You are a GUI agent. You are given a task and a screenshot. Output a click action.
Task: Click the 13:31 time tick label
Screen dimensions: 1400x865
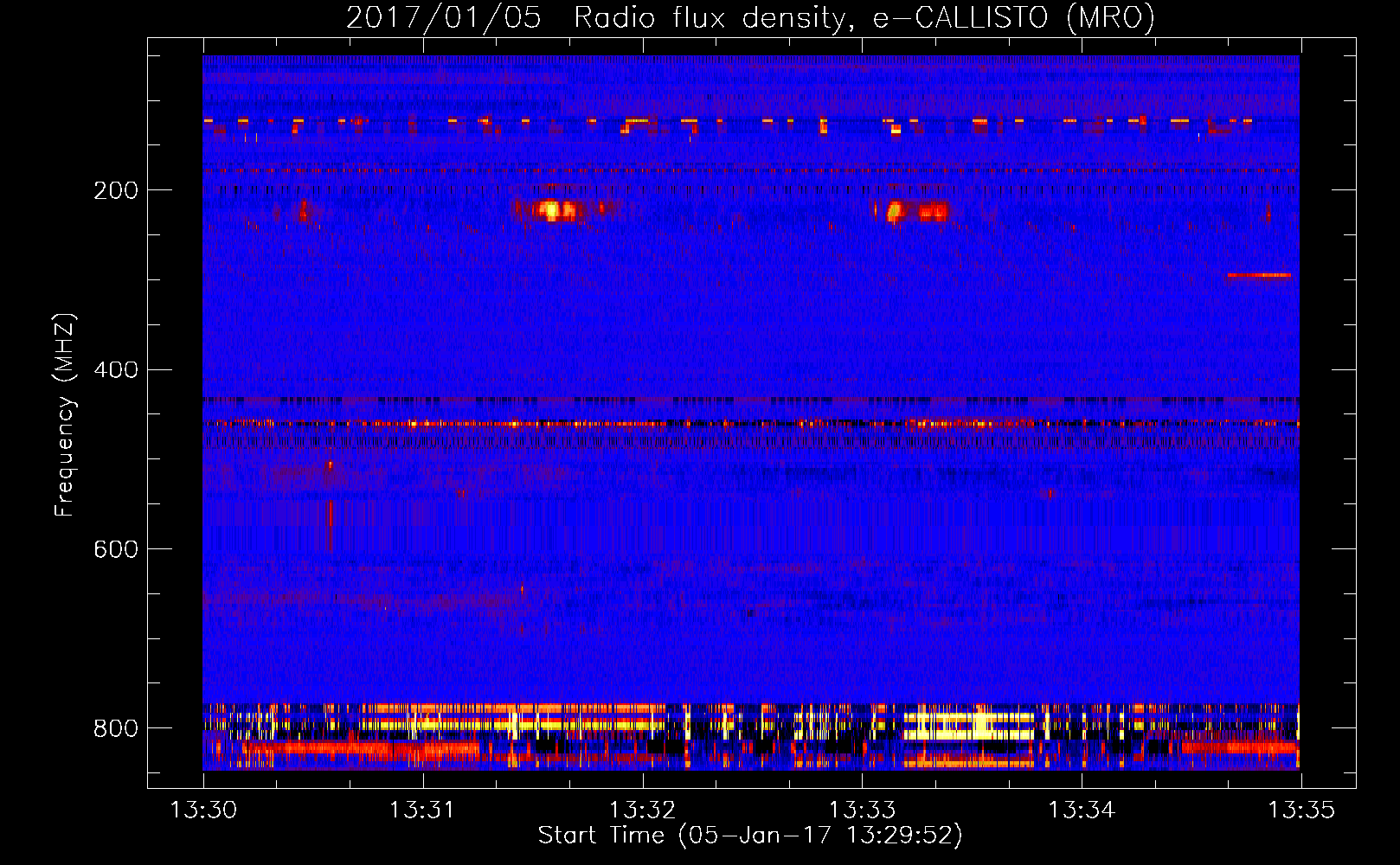click(422, 811)
